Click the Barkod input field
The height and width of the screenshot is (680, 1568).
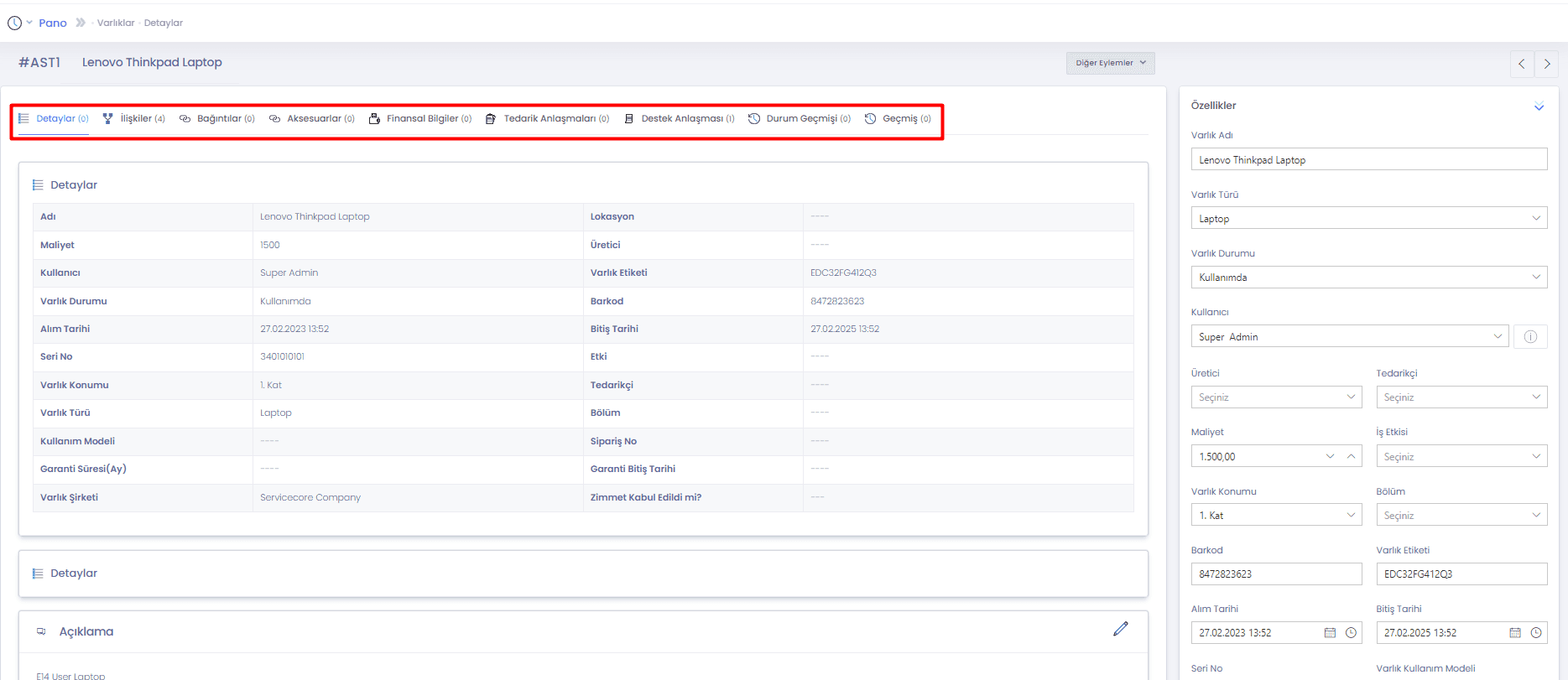[x=1276, y=574]
